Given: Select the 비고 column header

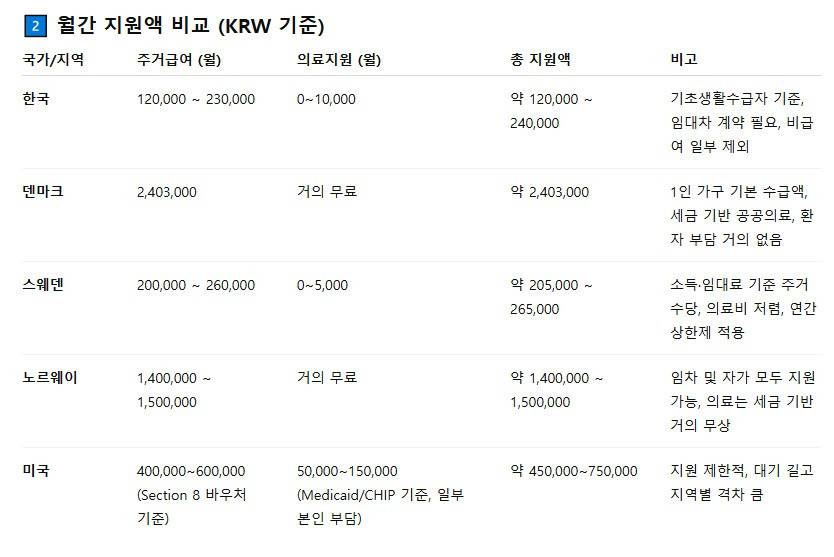Looking at the screenshot, I should point(684,59).
